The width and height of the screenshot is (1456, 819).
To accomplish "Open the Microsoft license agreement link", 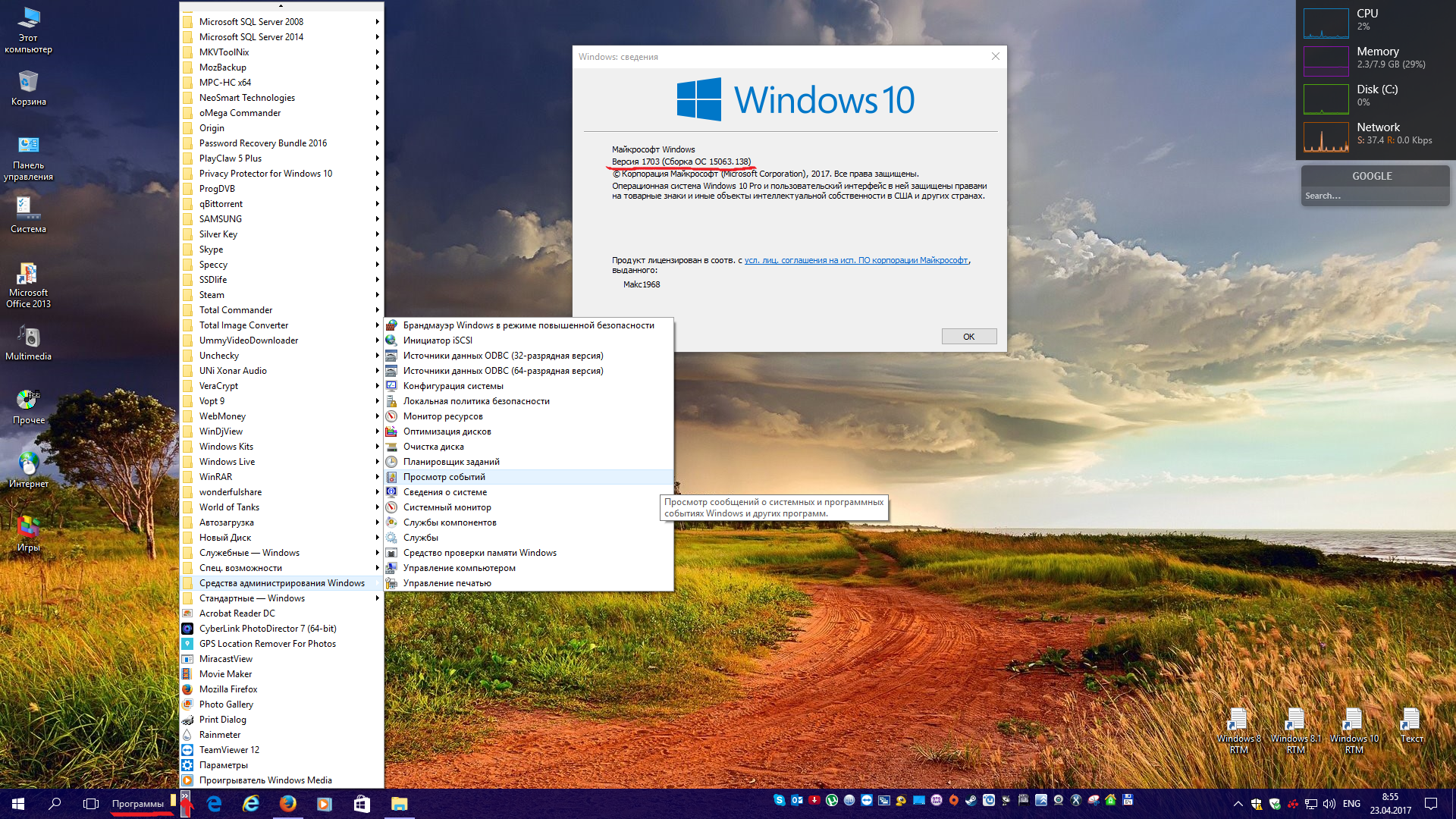I will coord(855,260).
